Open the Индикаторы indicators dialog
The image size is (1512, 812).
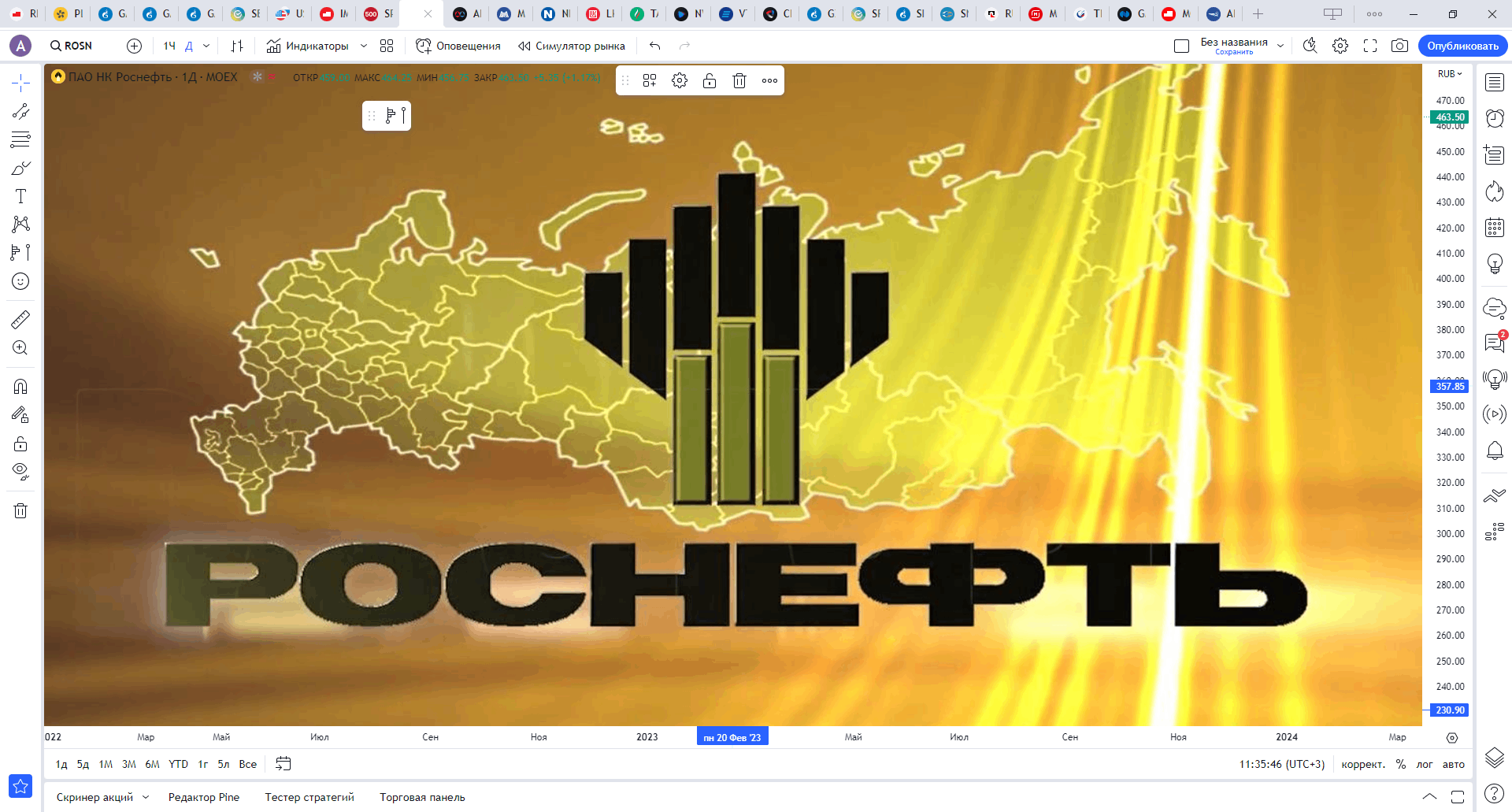[307, 46]
